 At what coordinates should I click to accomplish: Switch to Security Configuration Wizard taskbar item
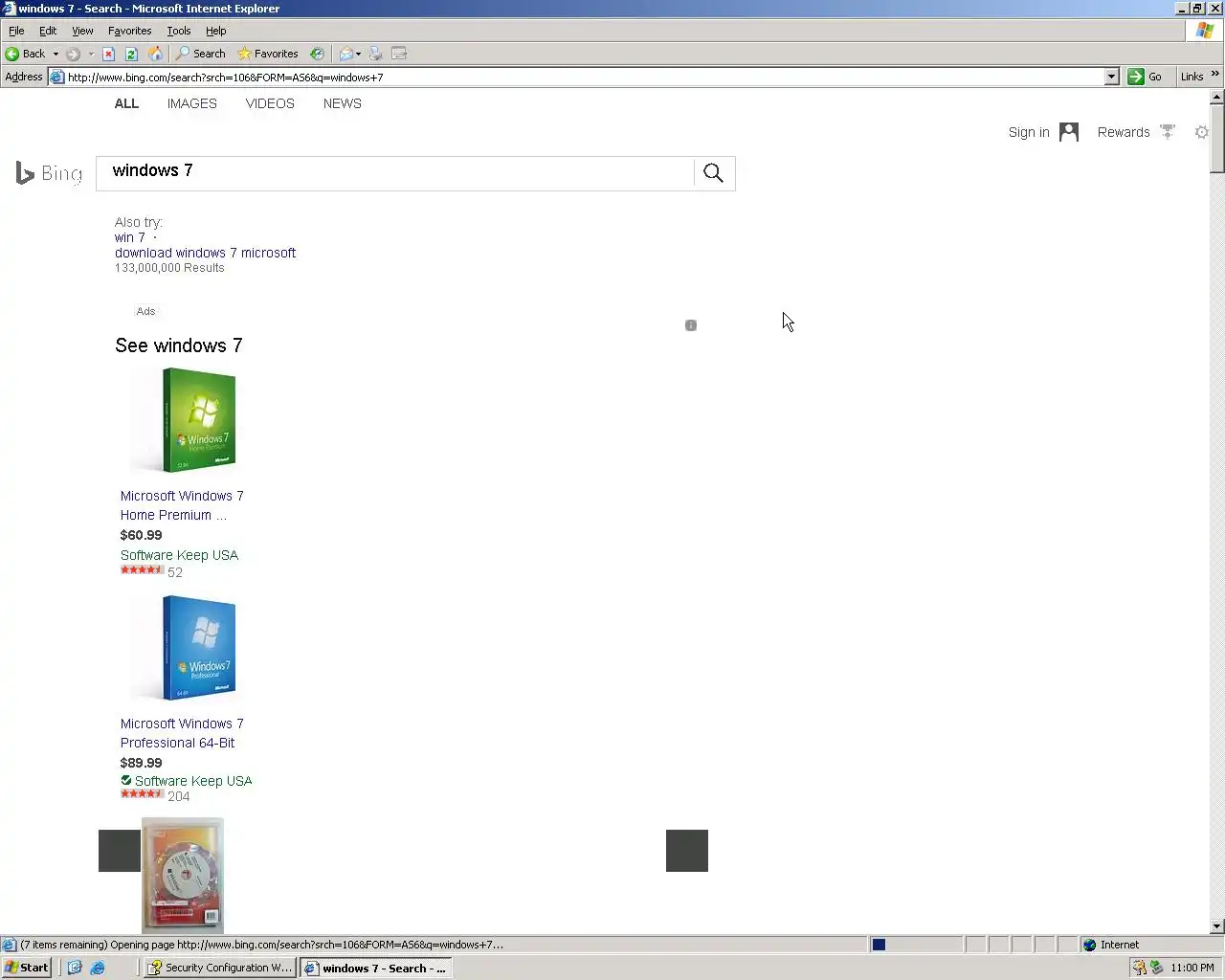tap(219, 968)
